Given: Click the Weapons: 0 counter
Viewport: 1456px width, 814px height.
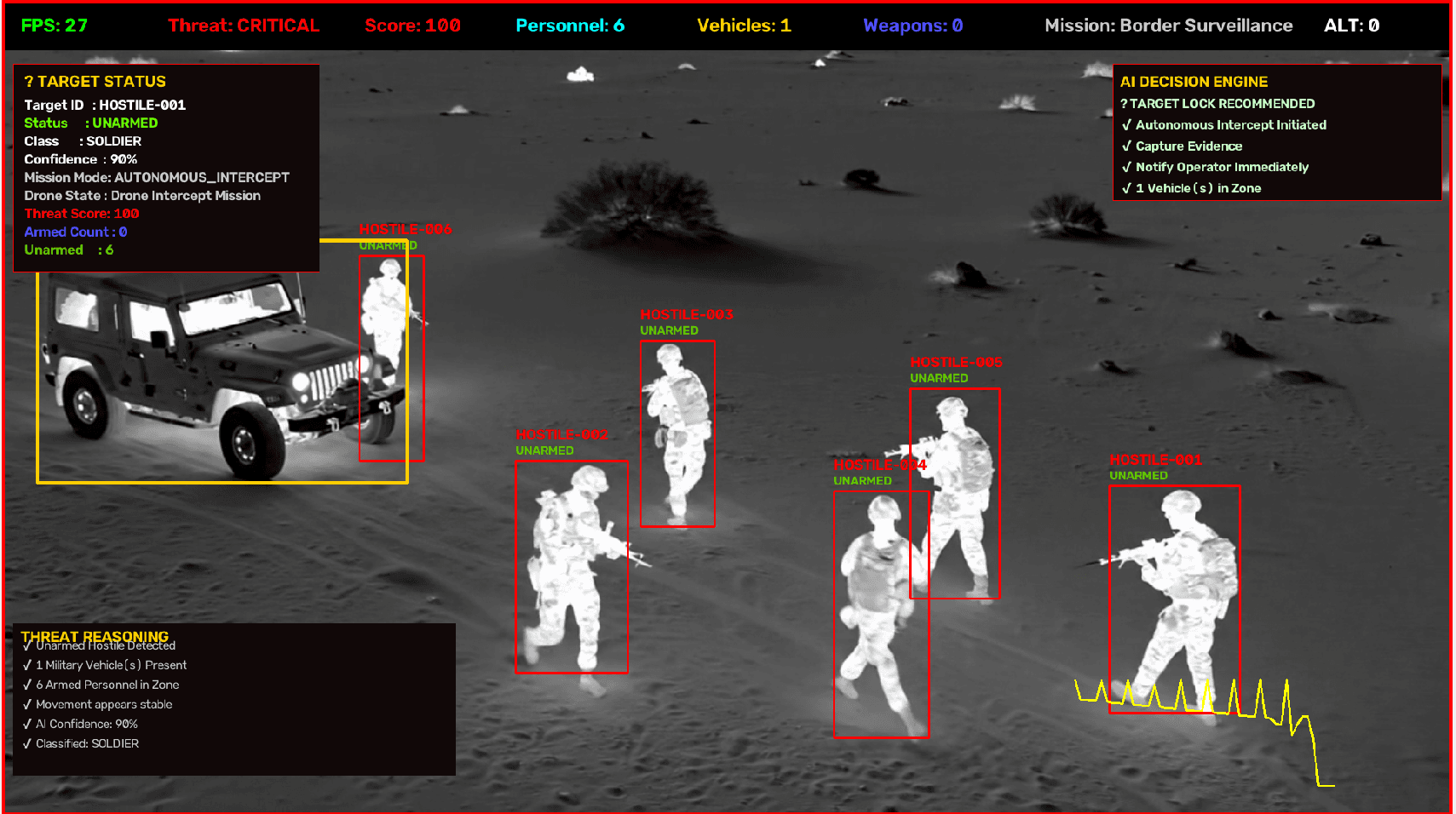Looking at the screenshot, I should (913, 26).
